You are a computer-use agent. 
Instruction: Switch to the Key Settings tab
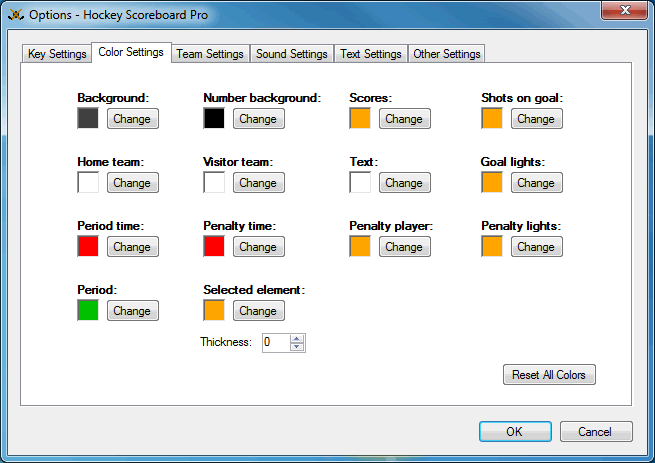tap(56, 53)
